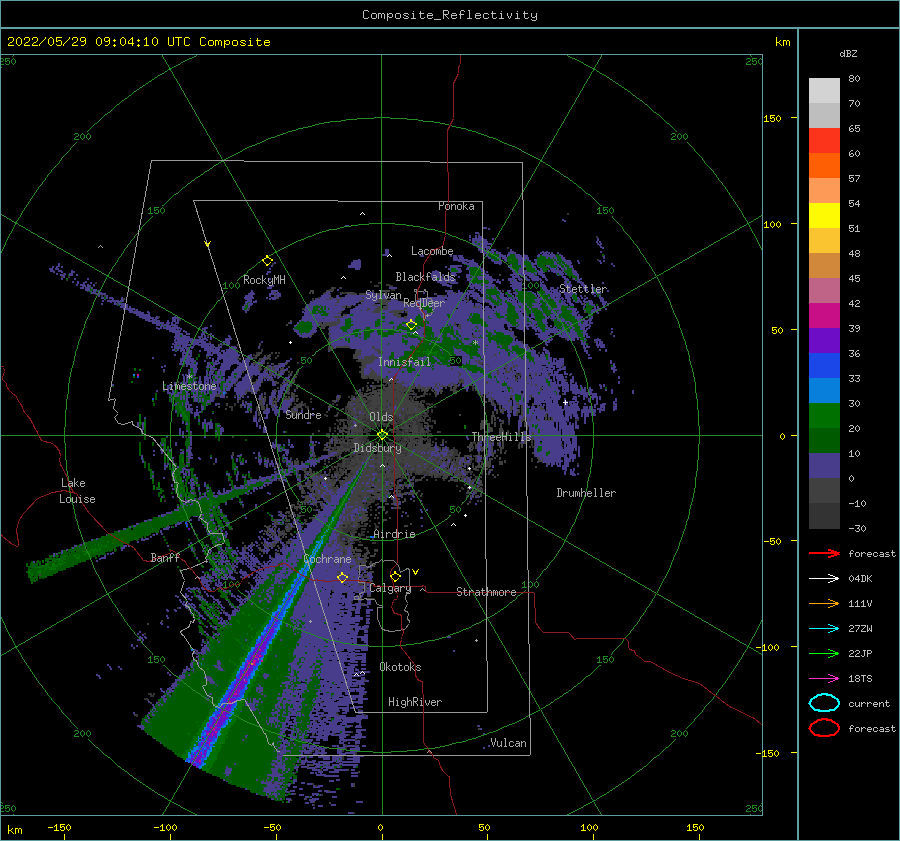Click the RockyMH label
This screenshot has height=841, width=900.
coord(264,280)
